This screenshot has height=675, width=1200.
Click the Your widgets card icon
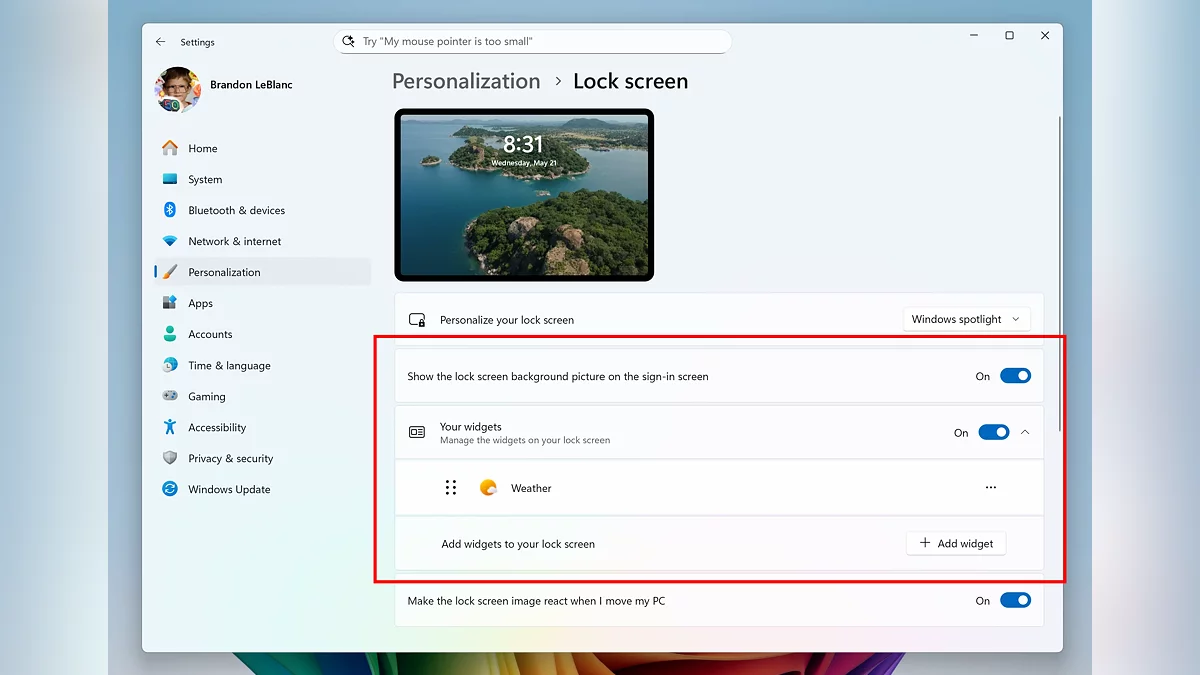(417, 432)
